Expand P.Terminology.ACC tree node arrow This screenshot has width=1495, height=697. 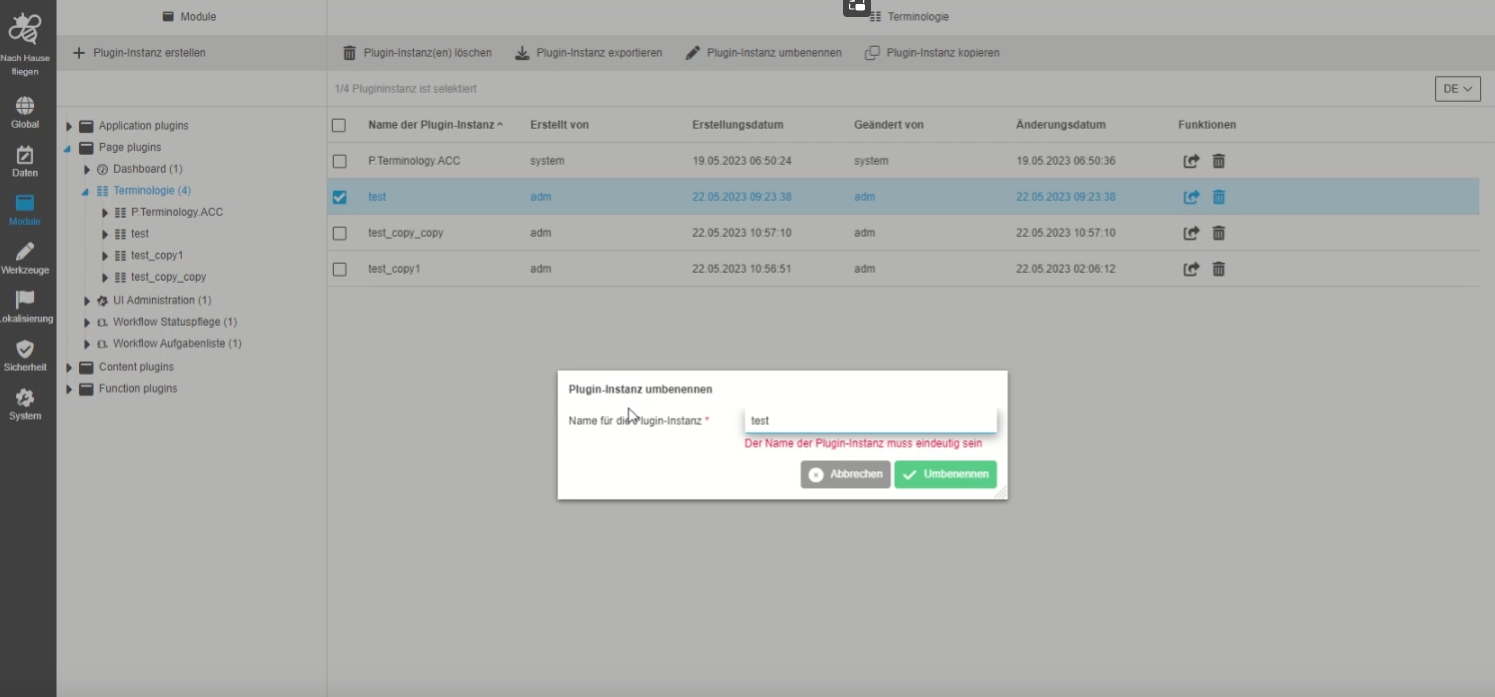coord(105,213)
